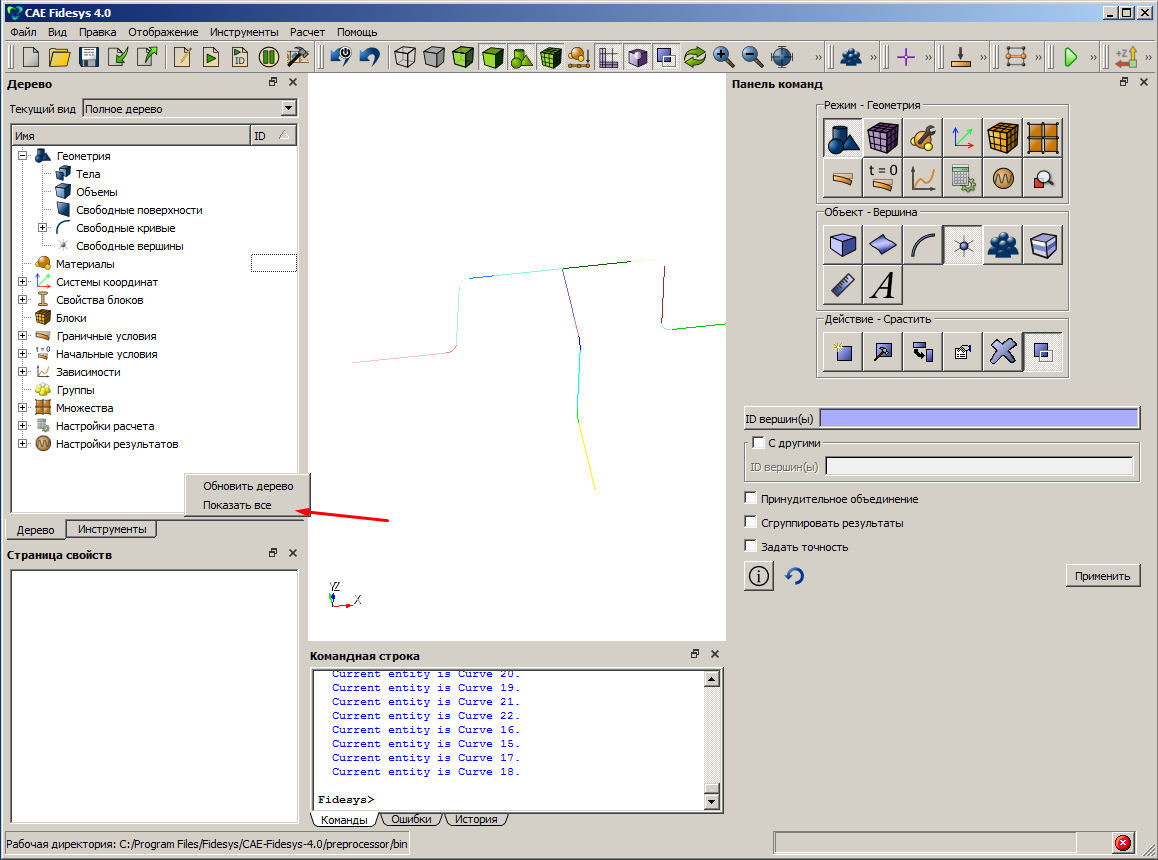The height and width of the screenshot is (860, 1158).
Task: Undock the Панель команд panel
Action: coord(1124,82)
